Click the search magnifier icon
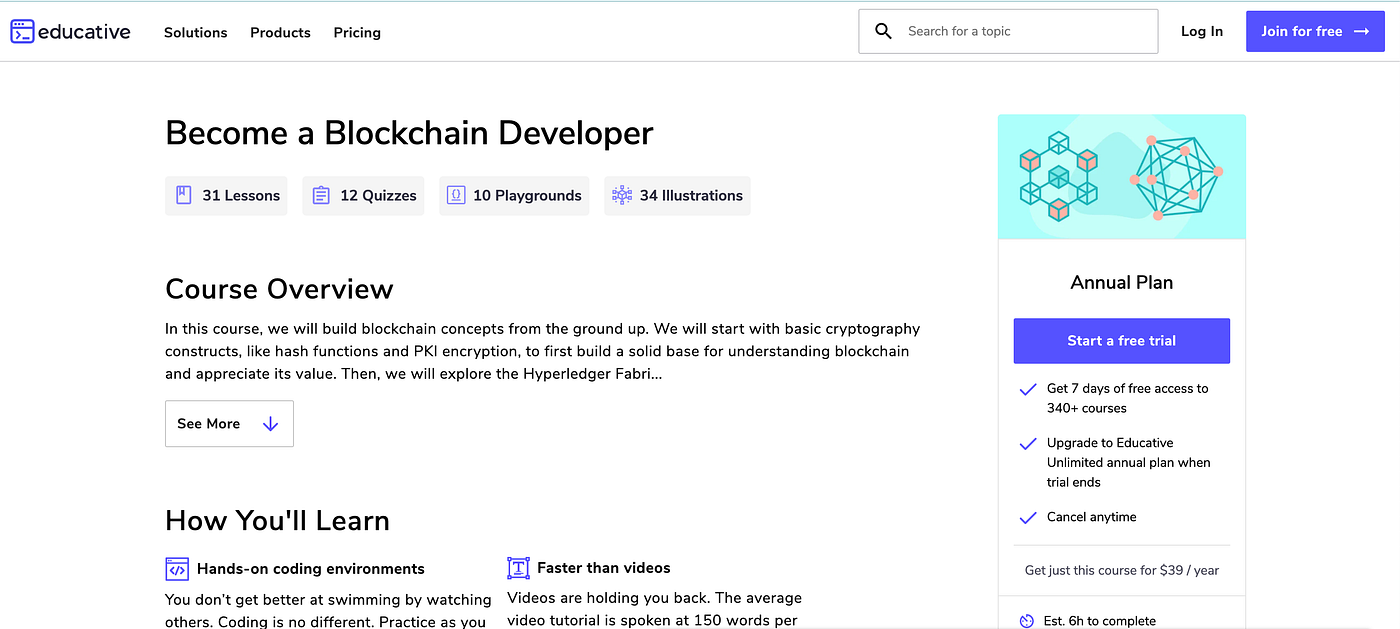The height and width of the screenshot is (629, 1400). pos(883,31)
